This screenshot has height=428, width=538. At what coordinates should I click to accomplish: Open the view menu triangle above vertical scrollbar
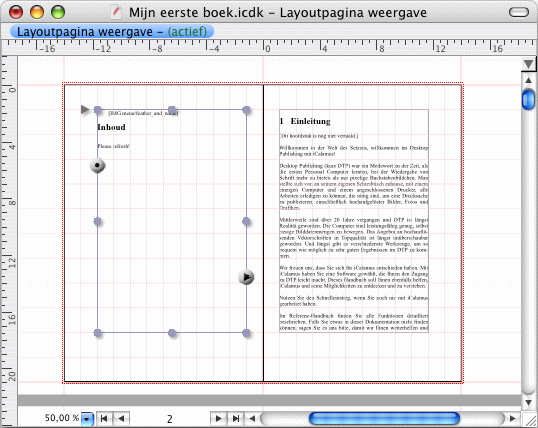(x=528, y=64)
